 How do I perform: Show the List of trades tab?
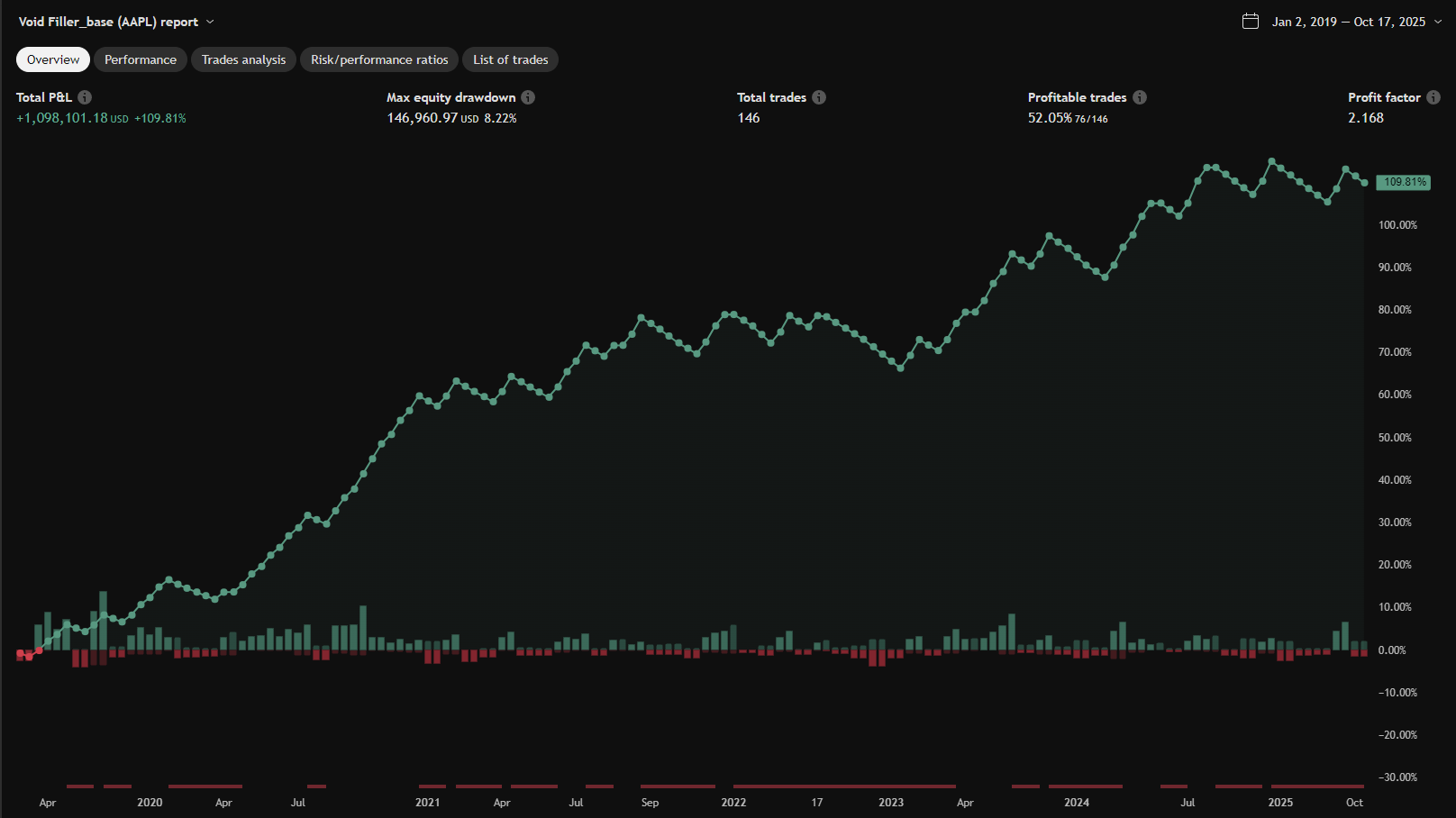[510, 59]
